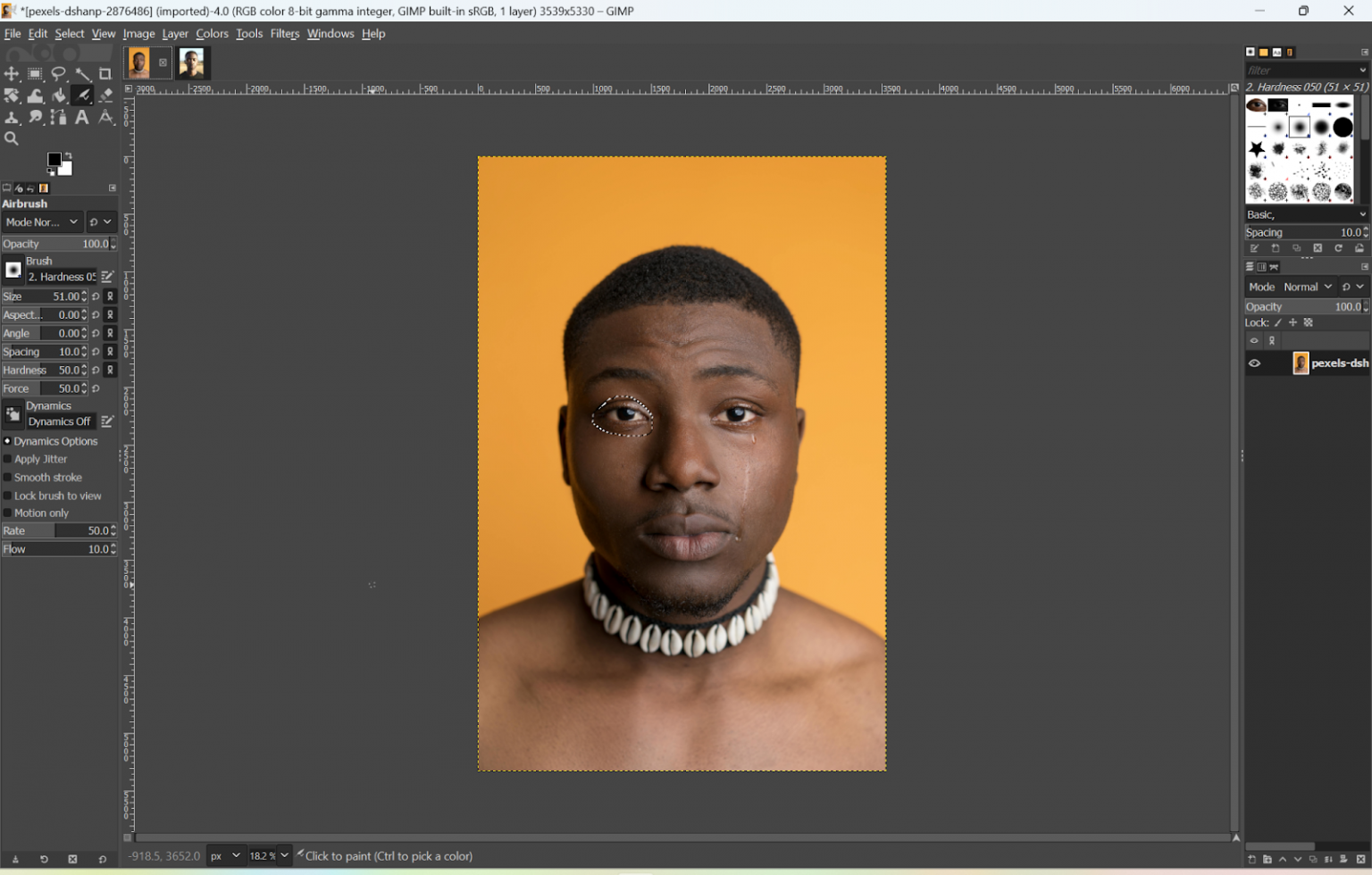
Task: Select the Clone stamp tool
Action: click(x=12, y=117)
